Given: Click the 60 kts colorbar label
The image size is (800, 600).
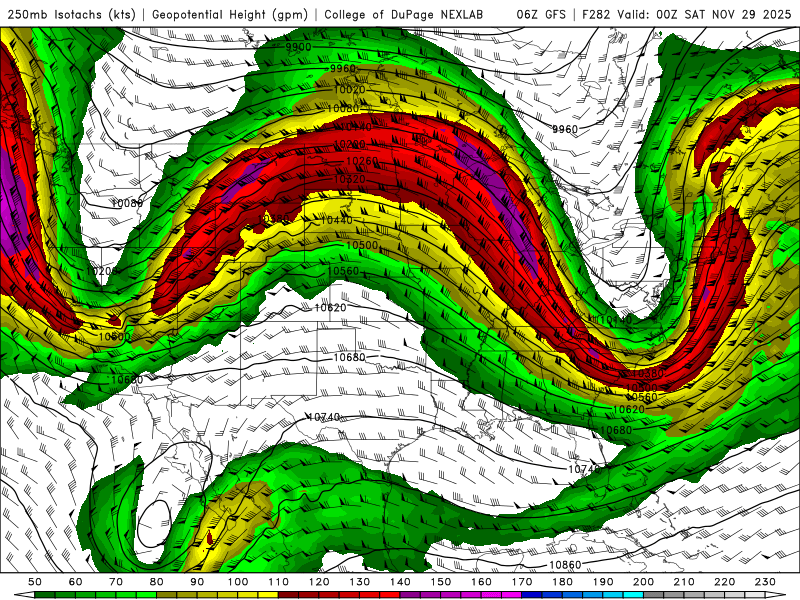Looking at the screenshot, I should [x=76, y=582].
